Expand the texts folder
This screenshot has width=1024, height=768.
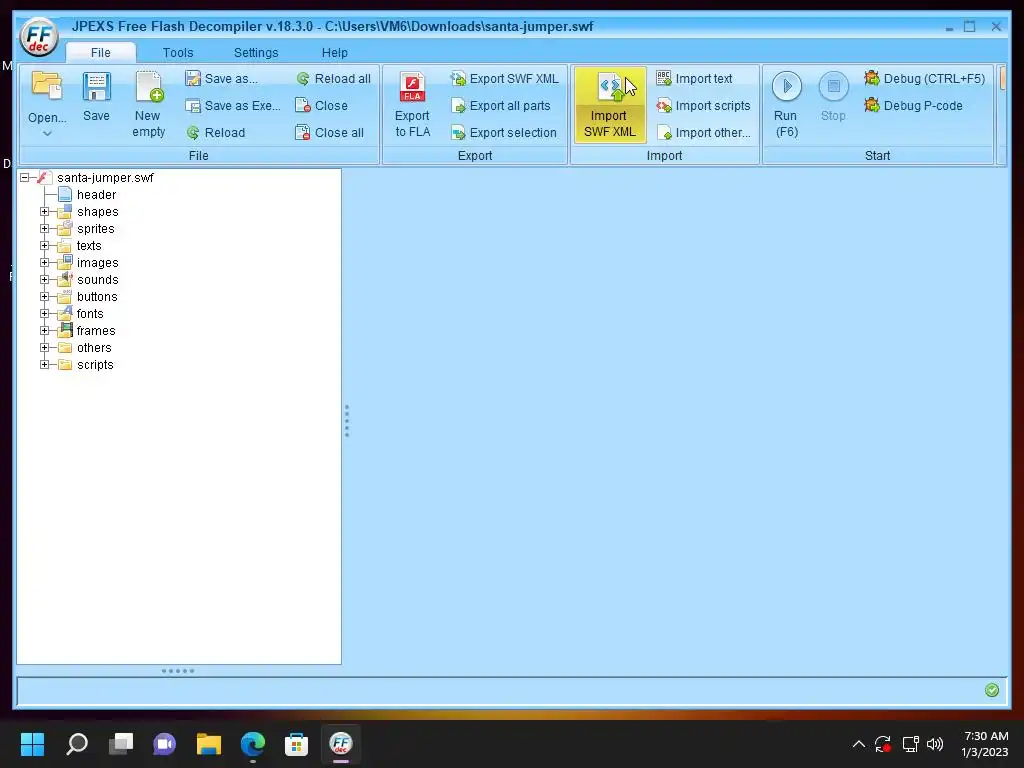[44, 246]
